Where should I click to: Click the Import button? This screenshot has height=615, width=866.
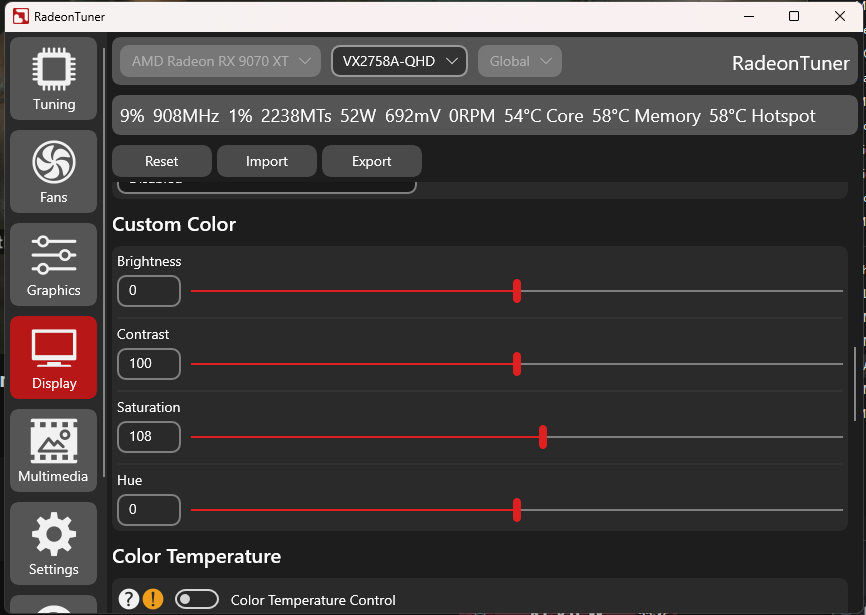tap(267, 161)
